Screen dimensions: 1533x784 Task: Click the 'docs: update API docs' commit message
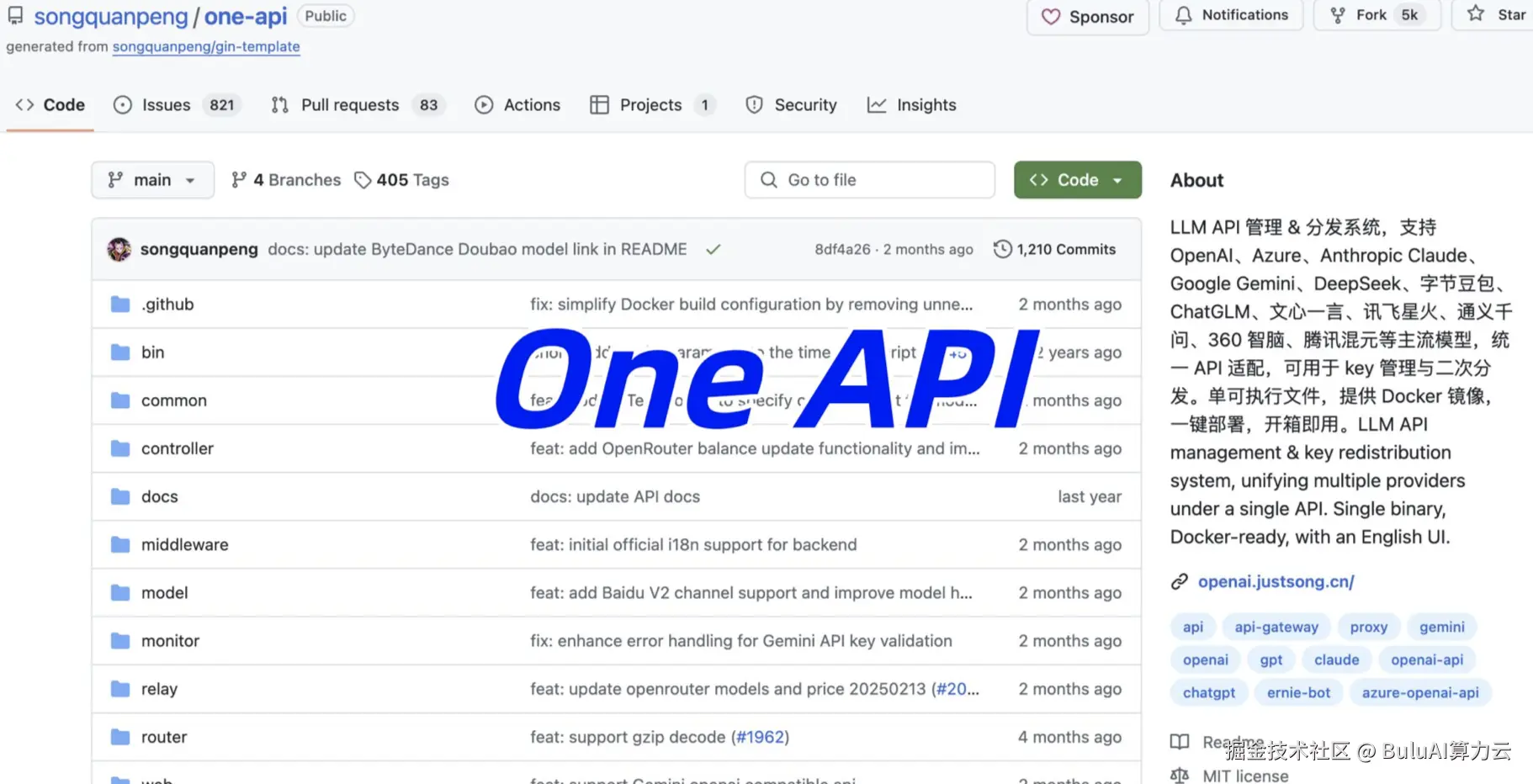coord(615,496)
